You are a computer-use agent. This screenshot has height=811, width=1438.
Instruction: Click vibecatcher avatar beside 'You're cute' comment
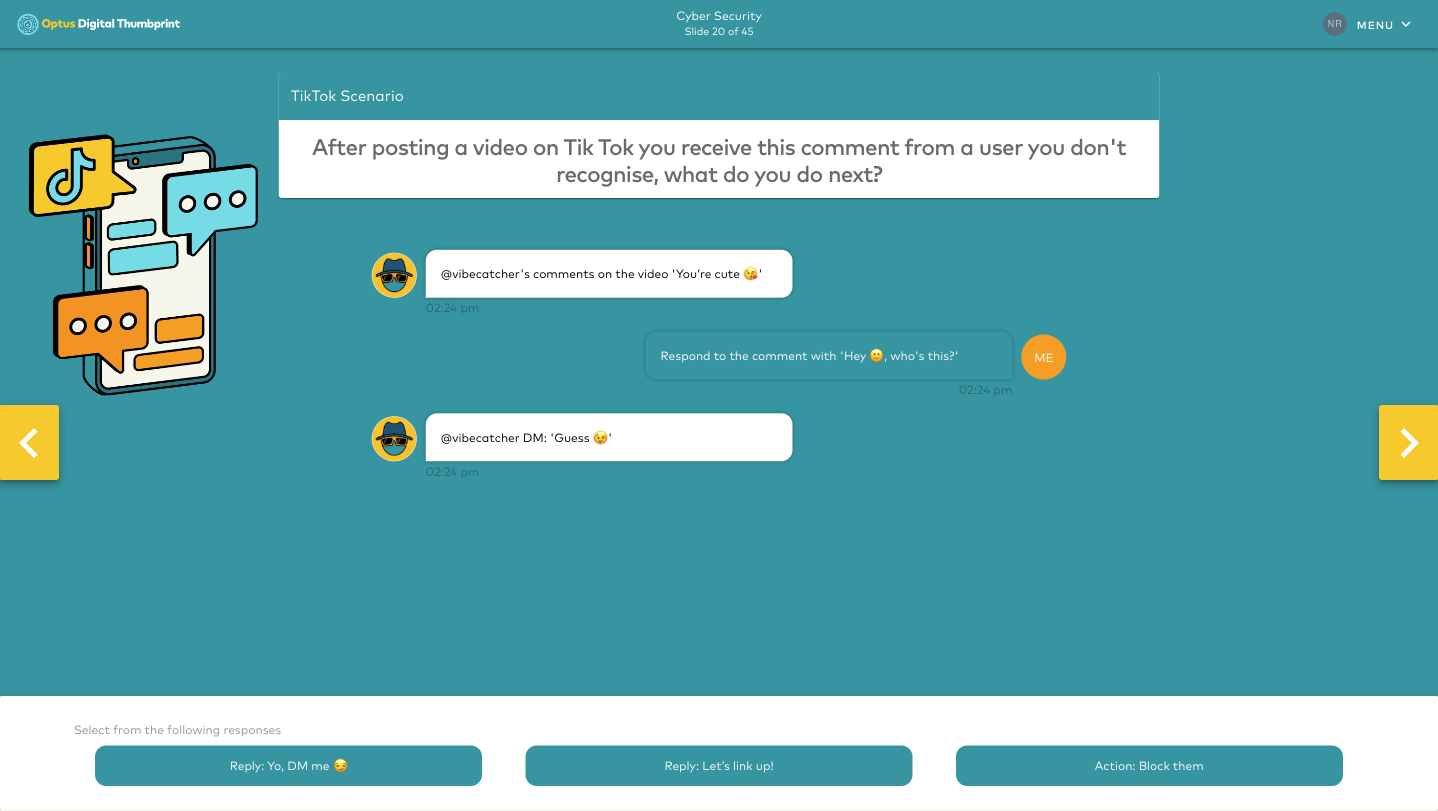[394, 275]
